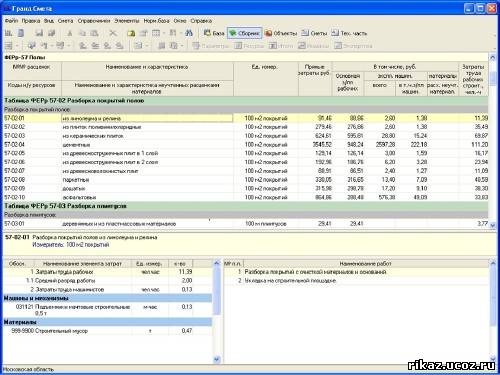Click the table grid icon in top toolbar
The image size is (500, 375).
(x=156, y=33)
